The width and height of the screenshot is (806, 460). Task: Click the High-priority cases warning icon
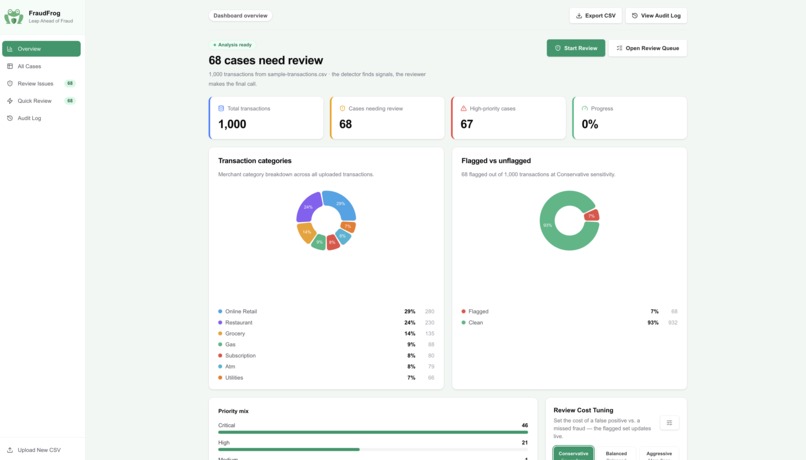coord(463,108)
